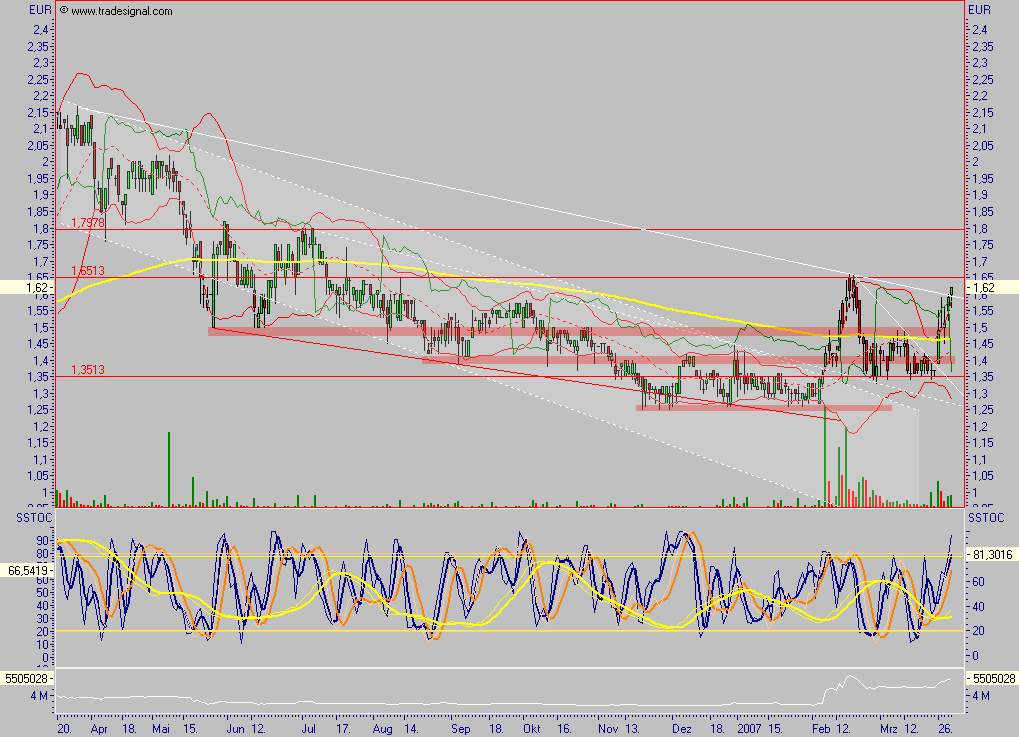Click the EUR label at top right axis
The width and height of the screenshot is (1019, 737).
981,9
